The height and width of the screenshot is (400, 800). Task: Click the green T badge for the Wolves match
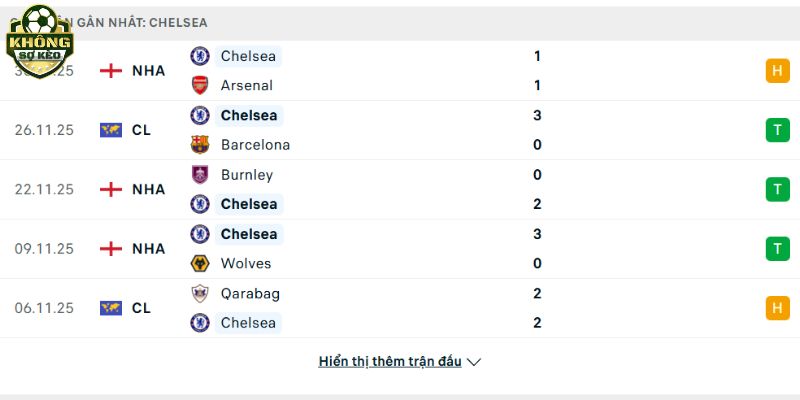777,249
